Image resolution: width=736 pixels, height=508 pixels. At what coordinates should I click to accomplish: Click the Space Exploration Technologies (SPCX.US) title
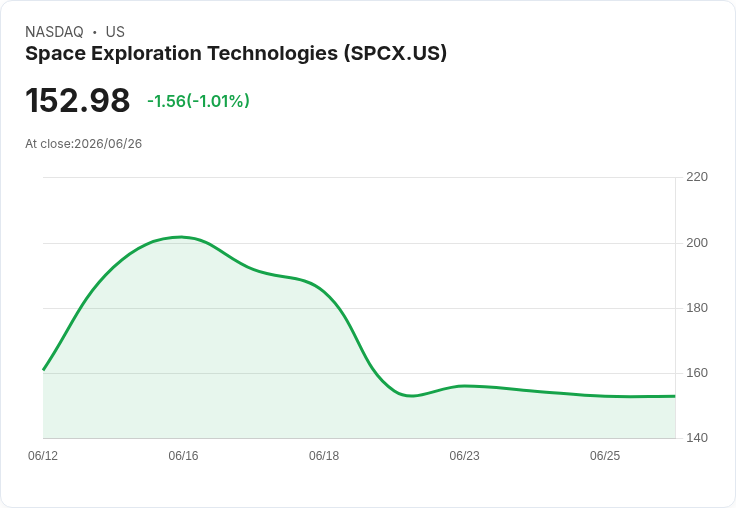coord(236,54)
